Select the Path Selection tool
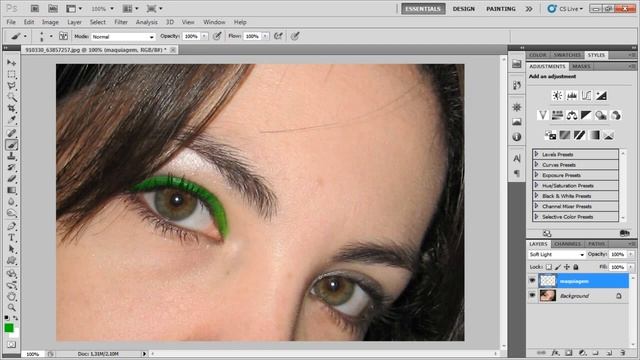Screen dimensions: 640x360 click(11, 249)
